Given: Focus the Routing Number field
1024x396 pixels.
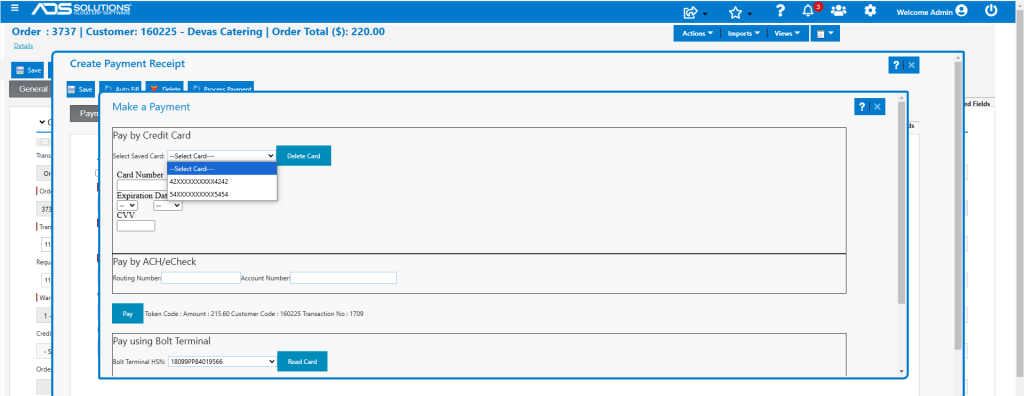Looking at the screenshot, I should pyautogui.click(x=201, y=278).
